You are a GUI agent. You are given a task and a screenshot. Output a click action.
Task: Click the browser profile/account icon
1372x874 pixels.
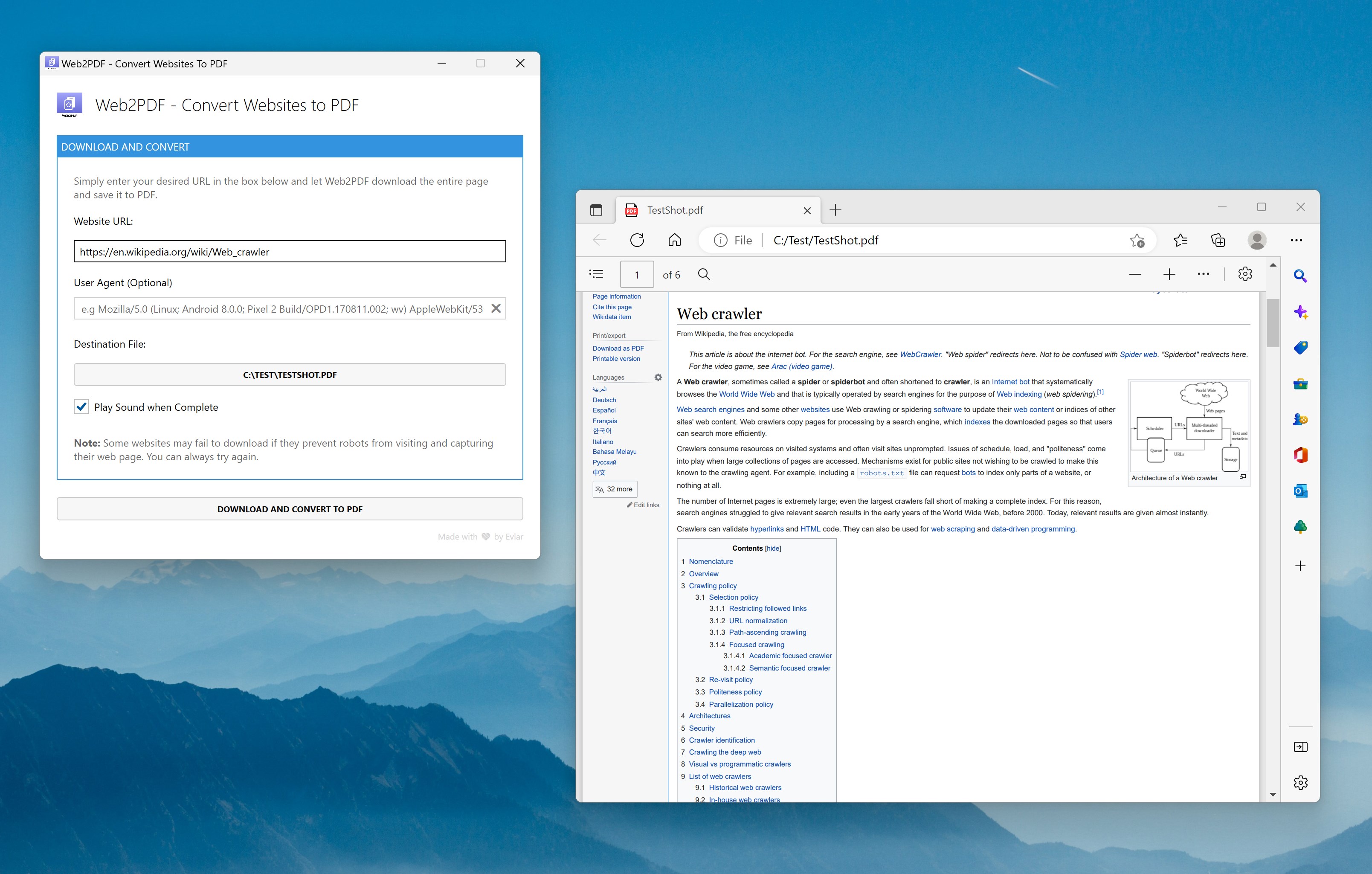click(1257, 240)
